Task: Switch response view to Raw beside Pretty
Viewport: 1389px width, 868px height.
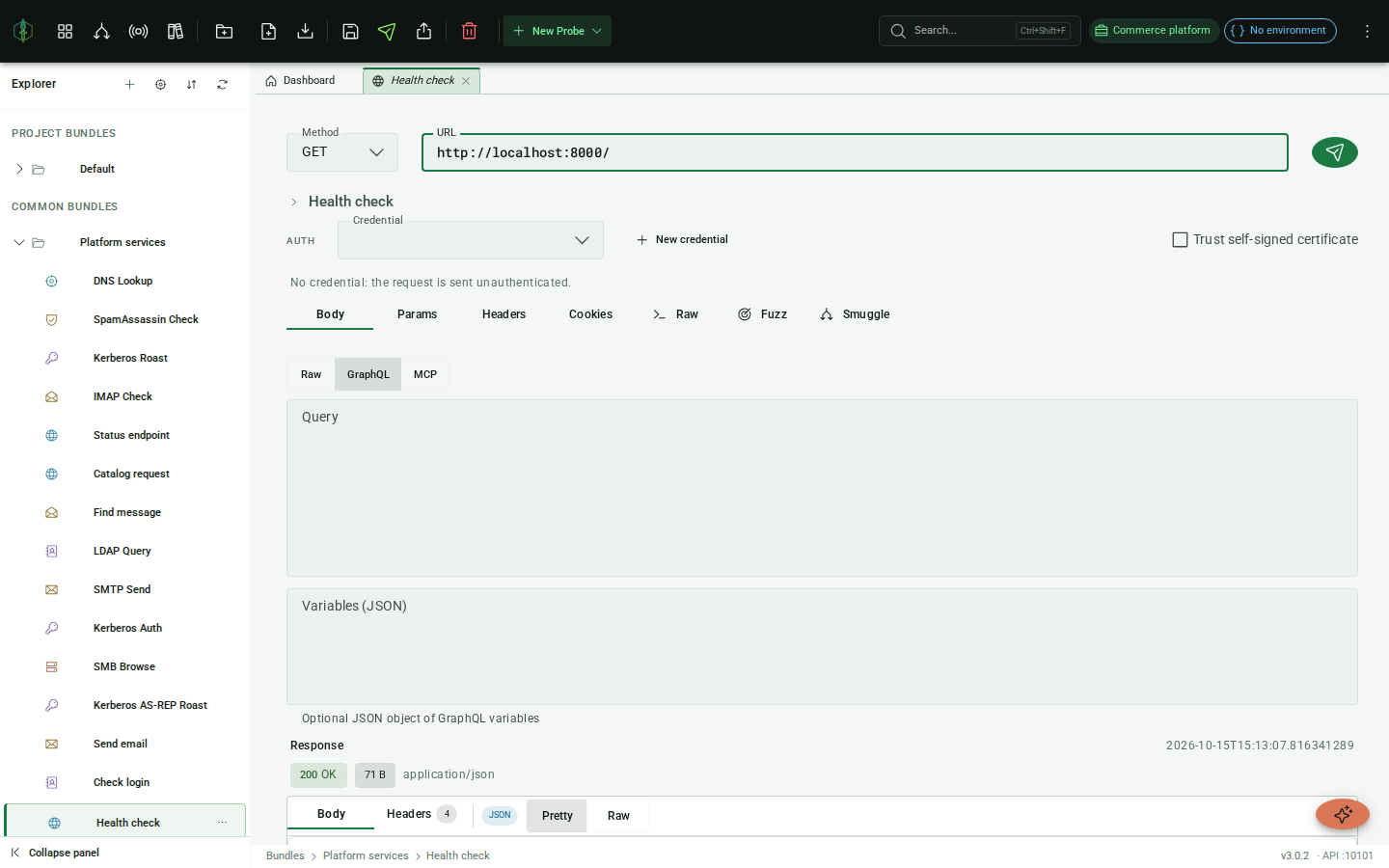Action: (x=618, y=816)
